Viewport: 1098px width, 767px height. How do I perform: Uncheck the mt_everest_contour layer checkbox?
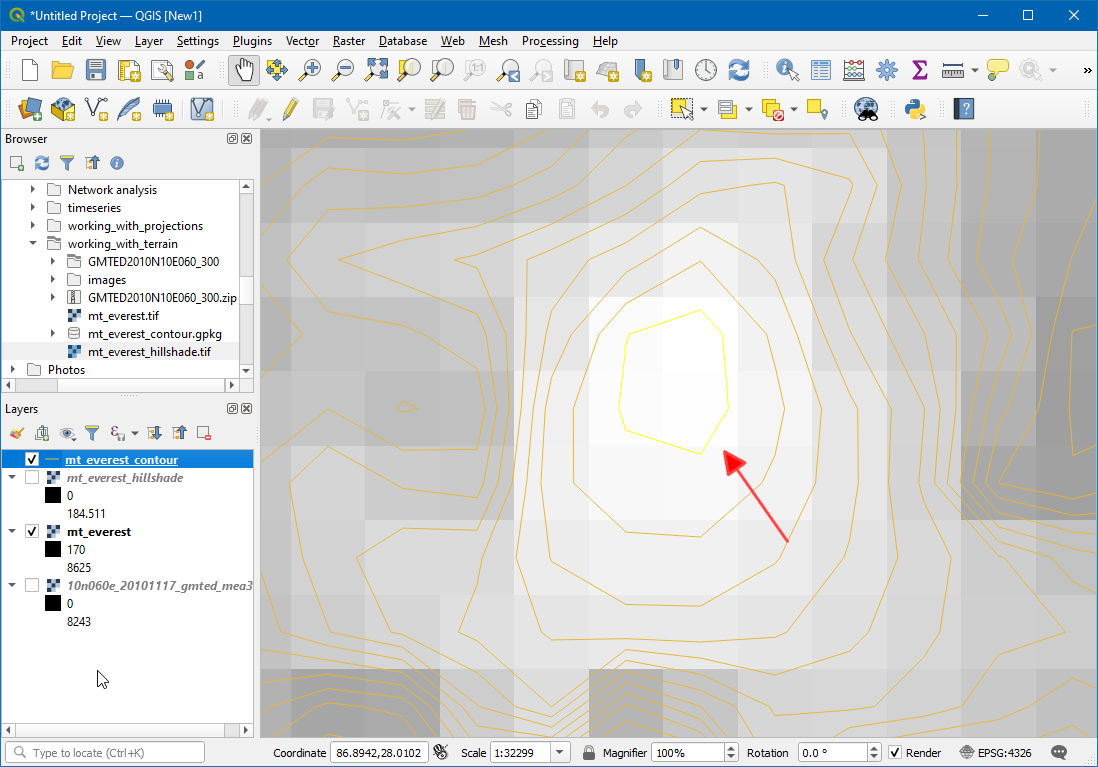[x=32, y=460]
